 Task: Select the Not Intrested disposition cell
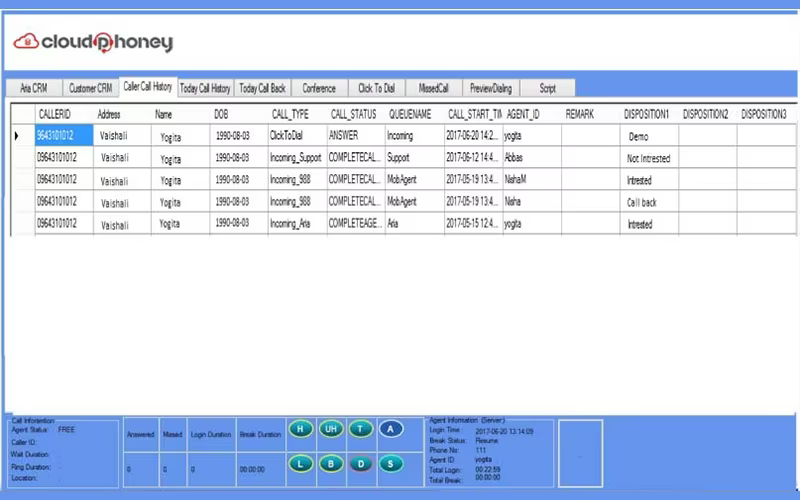point(649,158)
